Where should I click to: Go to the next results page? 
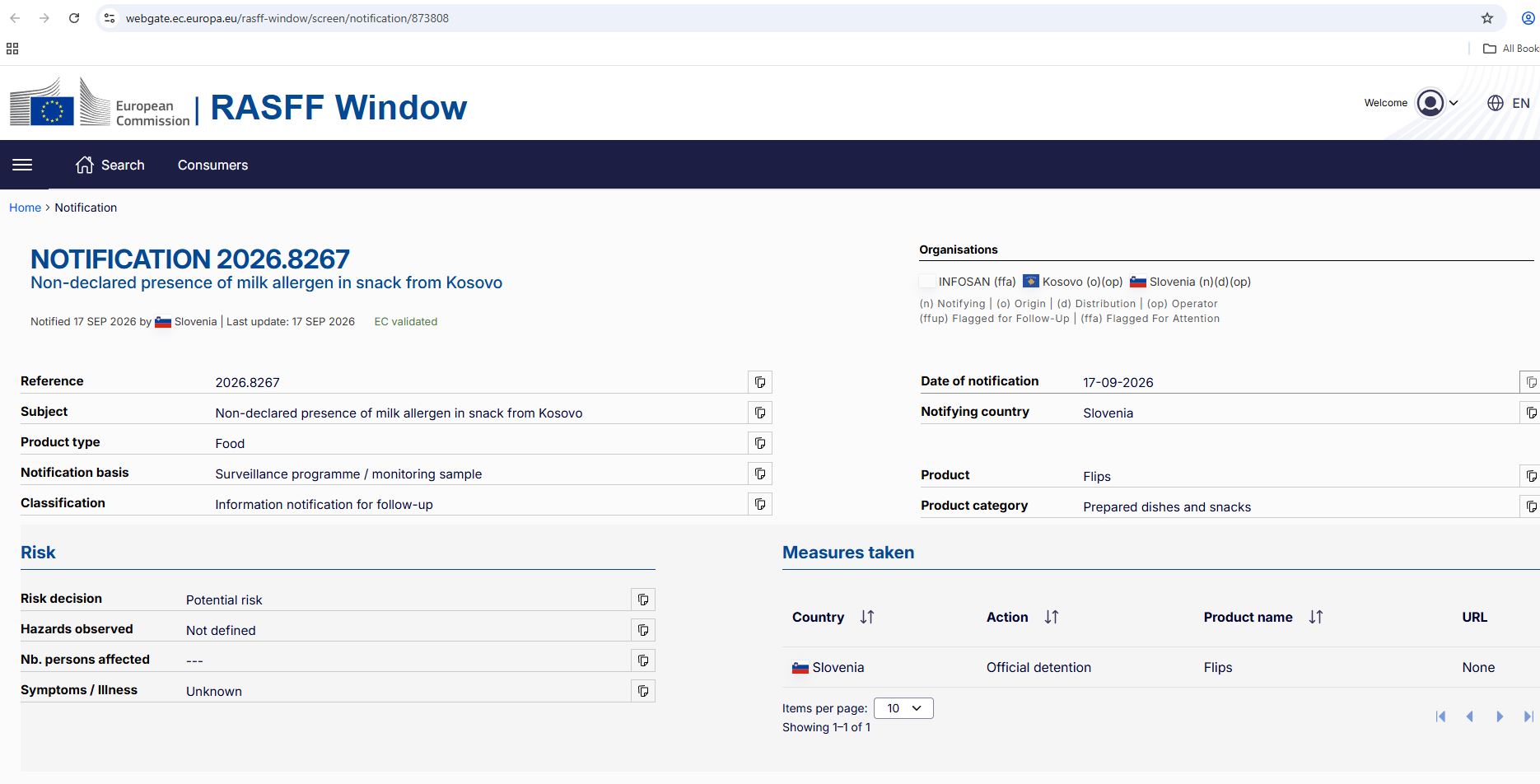pyautogui.click(x=1500, y=716)
